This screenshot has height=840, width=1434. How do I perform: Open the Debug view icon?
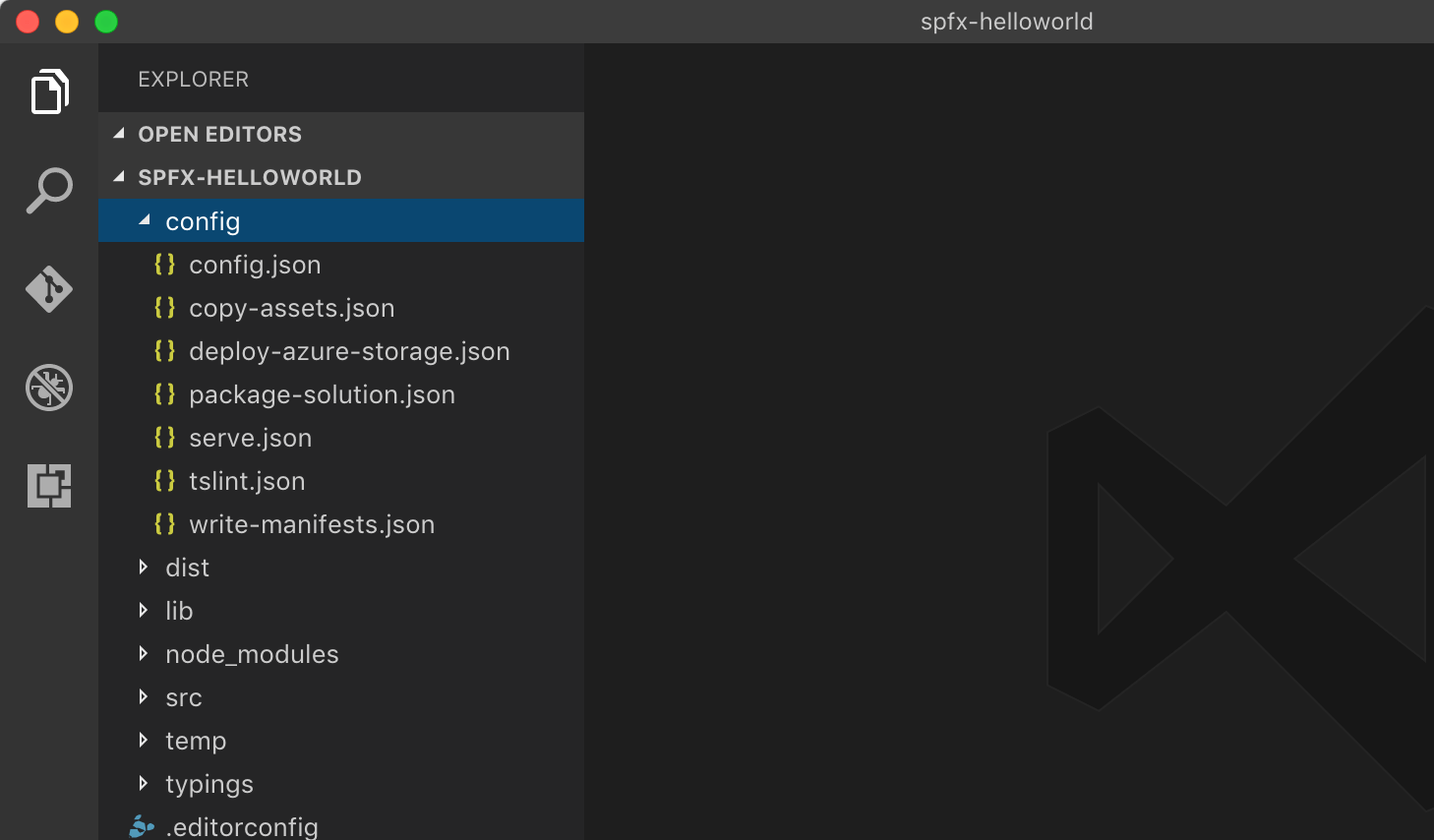(49, 387)
